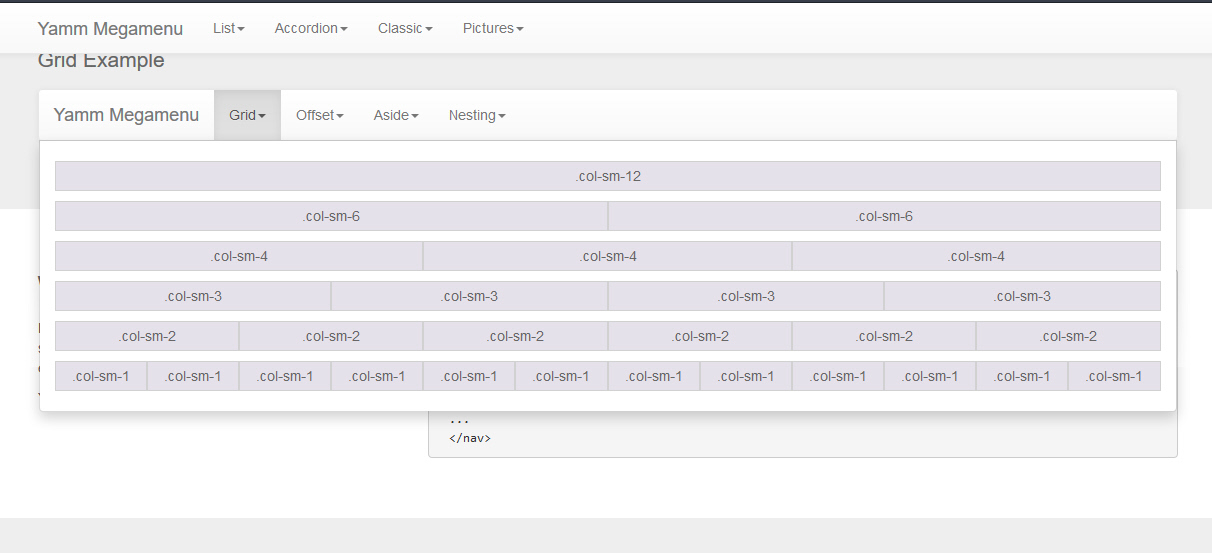Screen dimensions: 1212x553
Task: Click the leftmost .col-sm-2 cell
Action: point(147,336)
